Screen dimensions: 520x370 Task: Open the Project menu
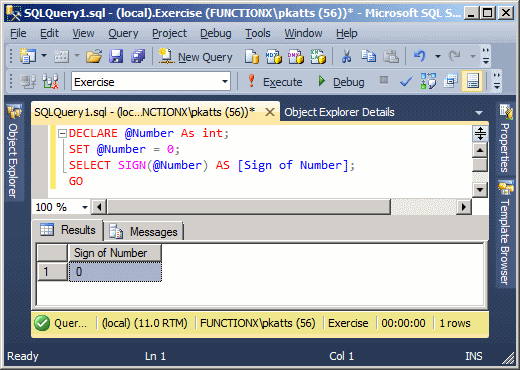[169, 33]
